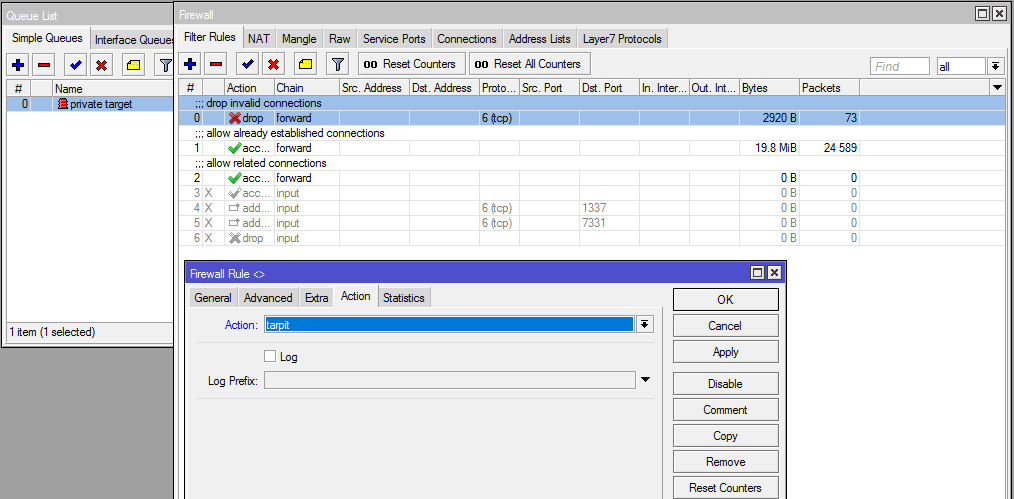This screenshot has height=499, width=1014.
Task: Open column chooser dropdown in table header
Action: pos(996,87)
